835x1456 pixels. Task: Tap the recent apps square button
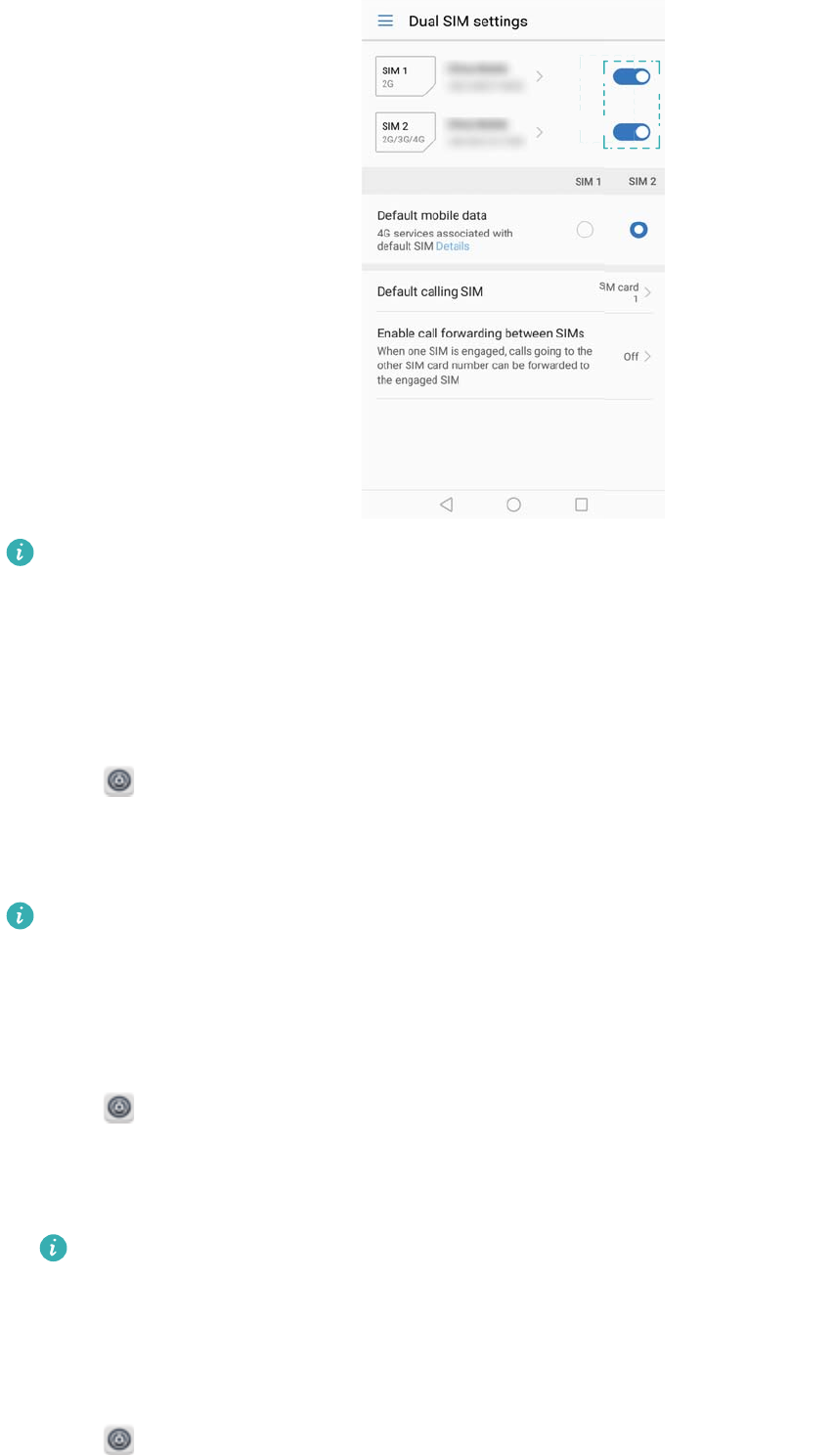pyautogui.click(x=582, y=505)
